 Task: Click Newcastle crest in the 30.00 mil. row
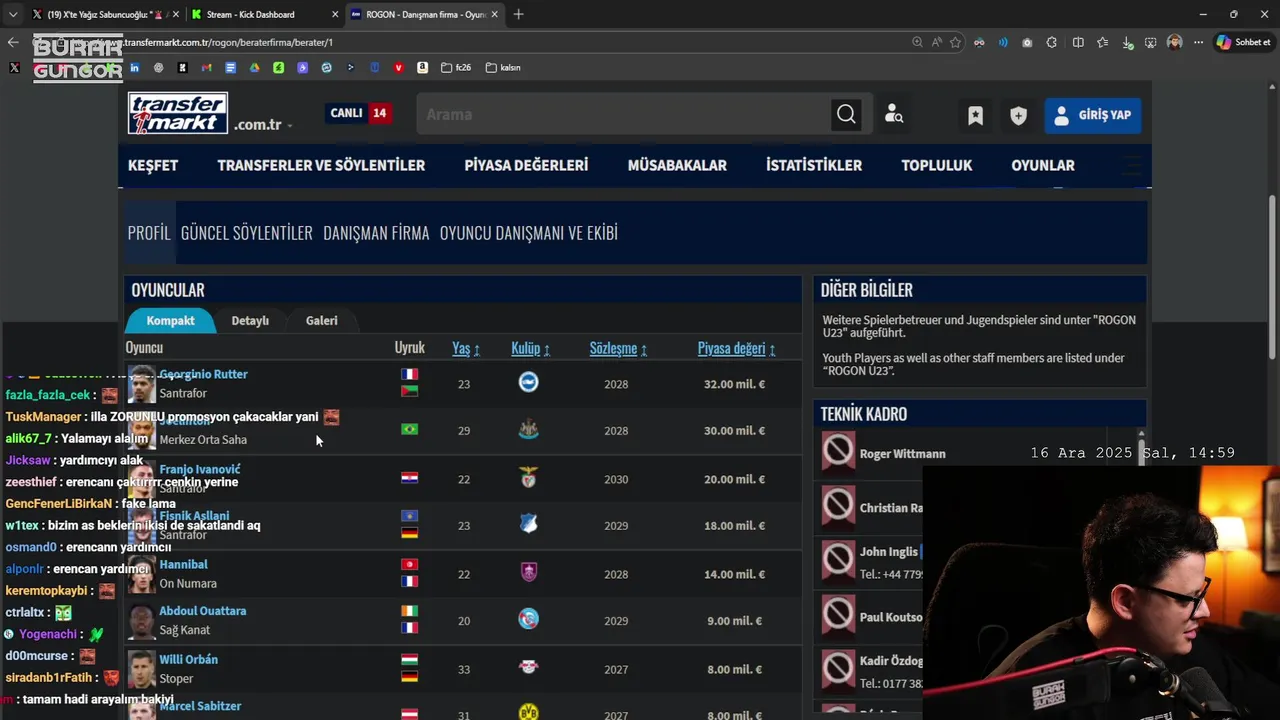click(528, 430)
